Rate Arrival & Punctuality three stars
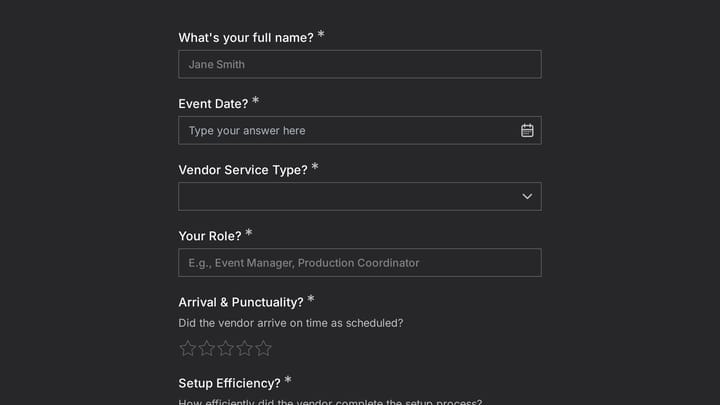720x405 pixels. click(225, 348)
